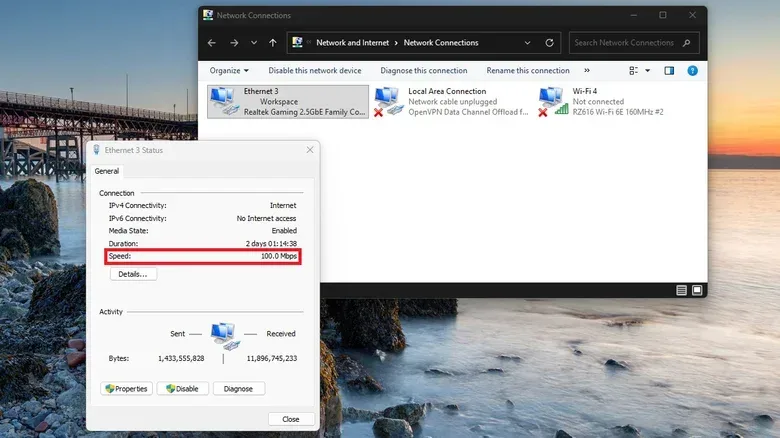Click the Media State Enabled value
780x438 pixels.
(284, 231)
